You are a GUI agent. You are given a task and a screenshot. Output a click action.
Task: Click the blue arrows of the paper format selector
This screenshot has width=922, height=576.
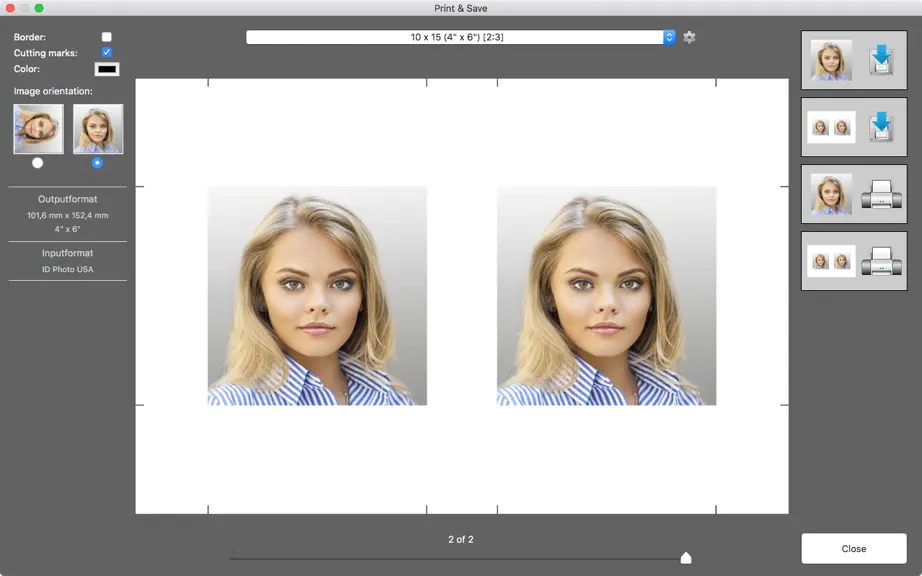coord(669,37)
